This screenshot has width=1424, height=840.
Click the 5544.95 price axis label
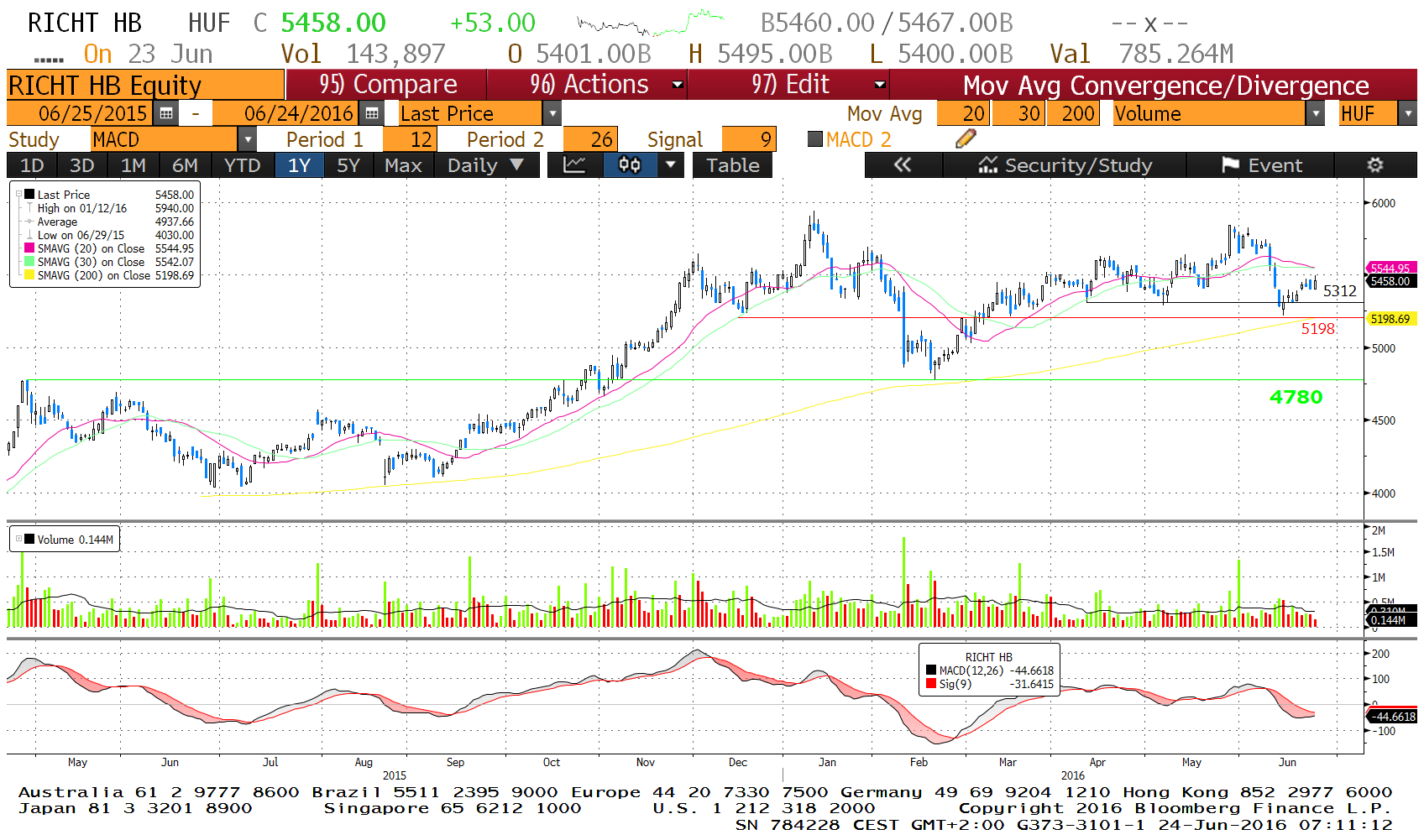pos(1390,268)
